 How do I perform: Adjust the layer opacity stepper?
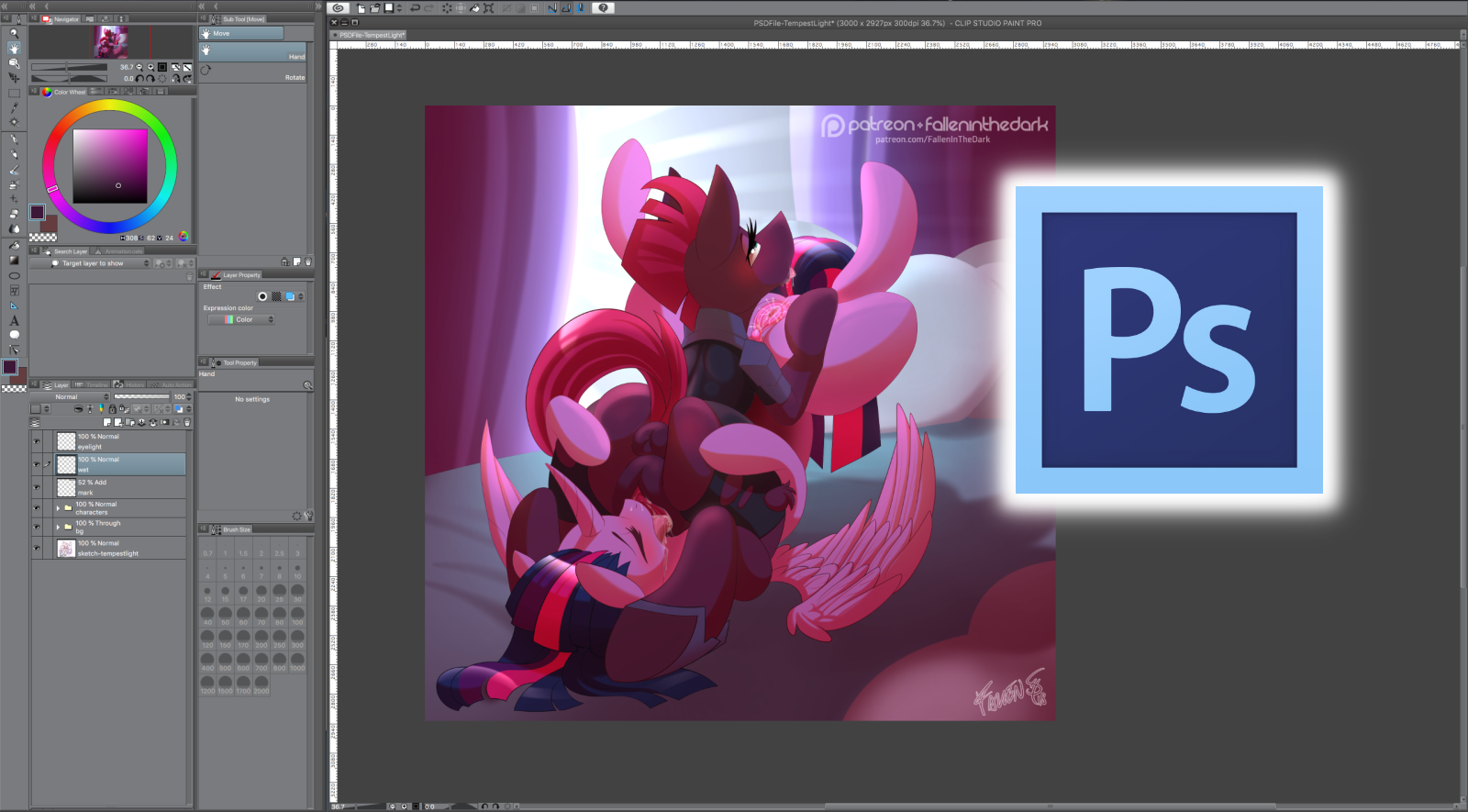point(189,397)
